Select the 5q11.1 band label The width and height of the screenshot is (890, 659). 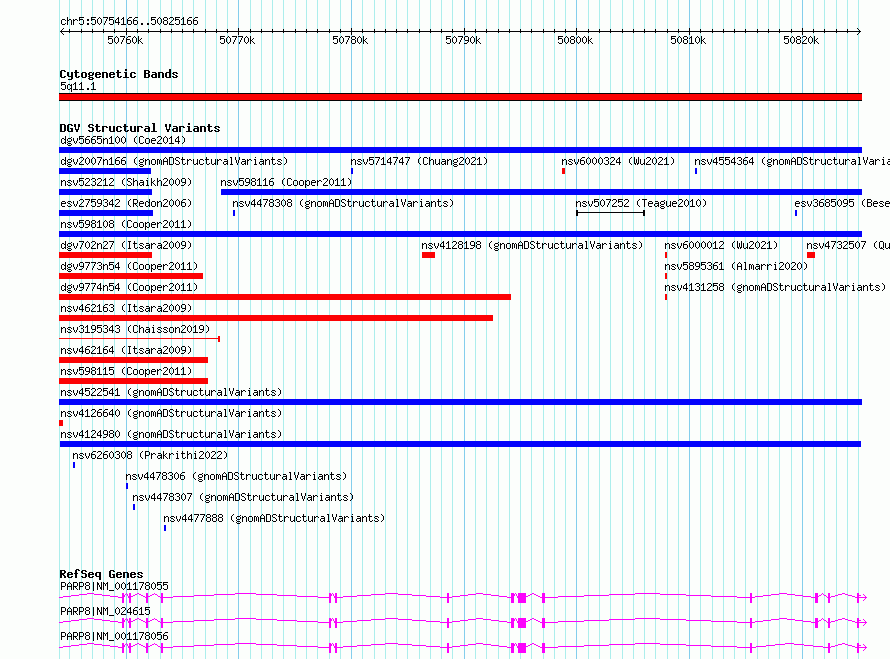(x=78, y=86)
